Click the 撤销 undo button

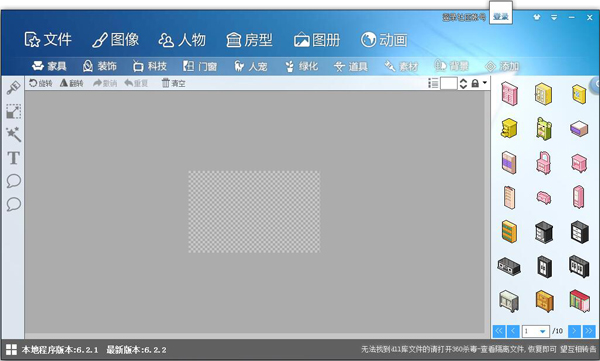click(105, 83)
